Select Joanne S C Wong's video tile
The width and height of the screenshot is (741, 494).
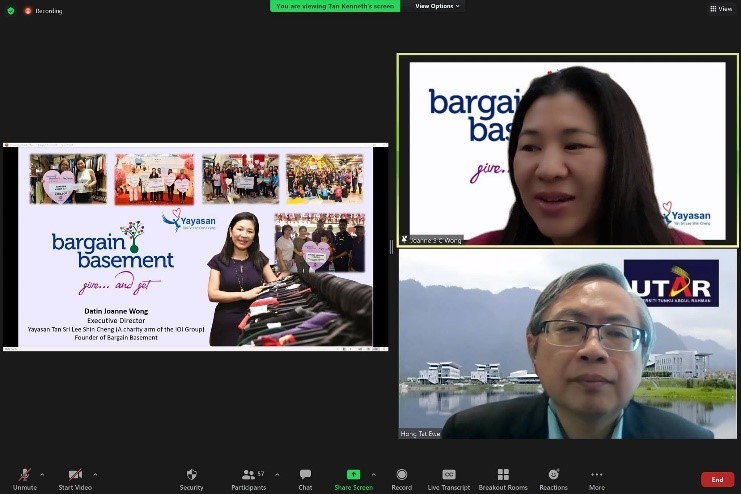click(568, 150)
